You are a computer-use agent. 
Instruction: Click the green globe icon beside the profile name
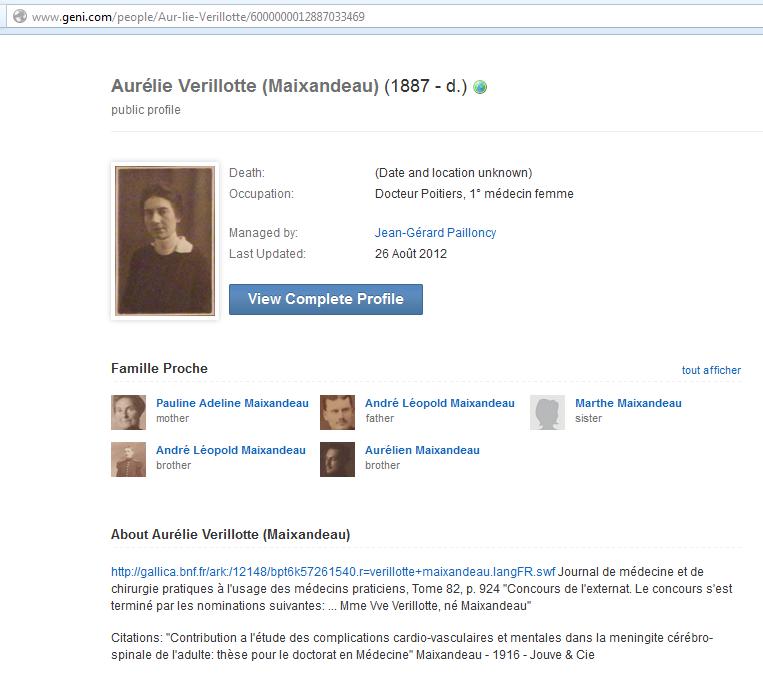tap(480, 87)
